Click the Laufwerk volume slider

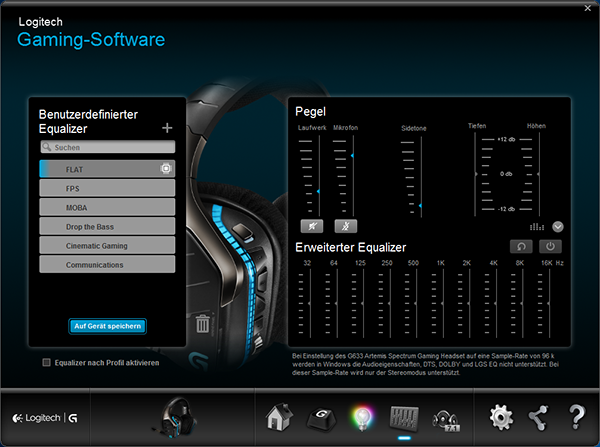click(319, 176)
